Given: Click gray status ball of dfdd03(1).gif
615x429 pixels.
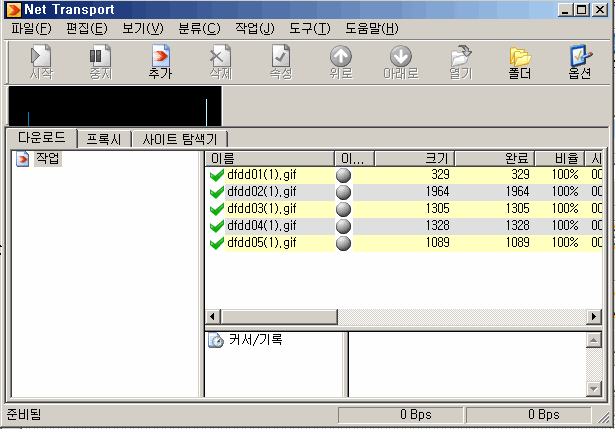Looking at the screenshot, I should click(x=344, y=209).
